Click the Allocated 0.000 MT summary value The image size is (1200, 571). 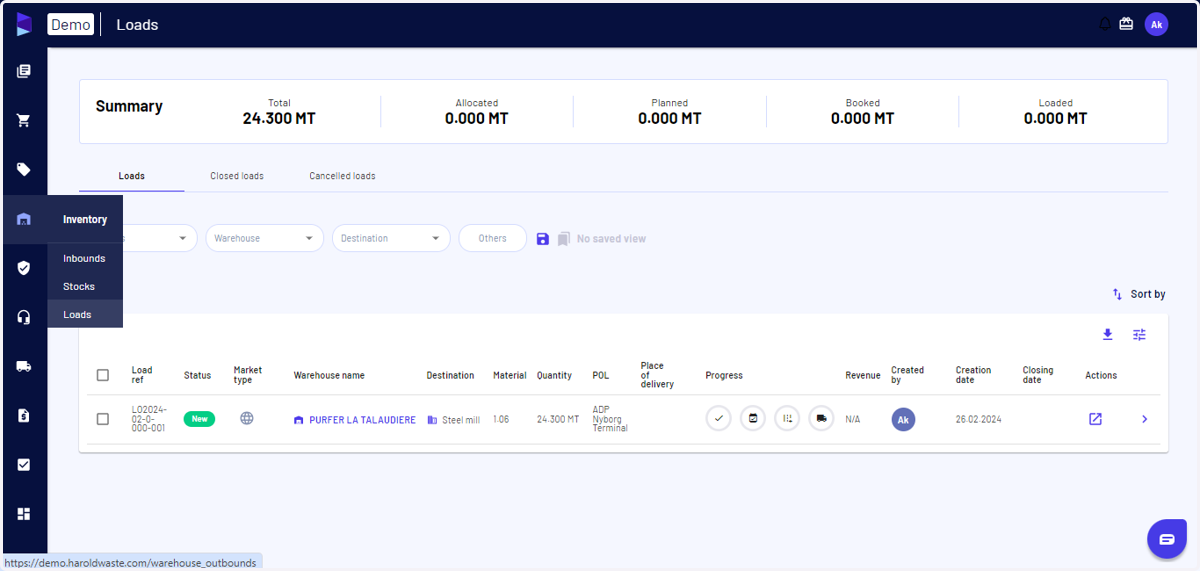477,118
